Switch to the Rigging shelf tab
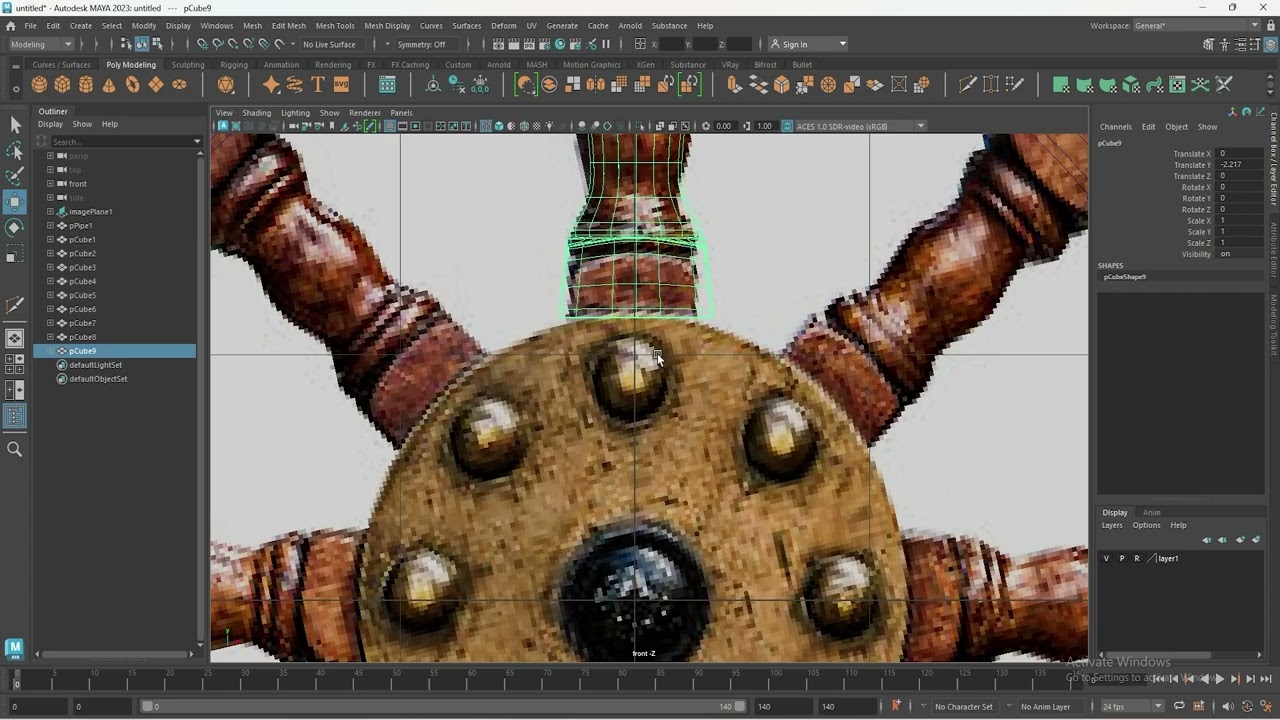The width and height of the screenshot is (1280, 720). [234, 65]
